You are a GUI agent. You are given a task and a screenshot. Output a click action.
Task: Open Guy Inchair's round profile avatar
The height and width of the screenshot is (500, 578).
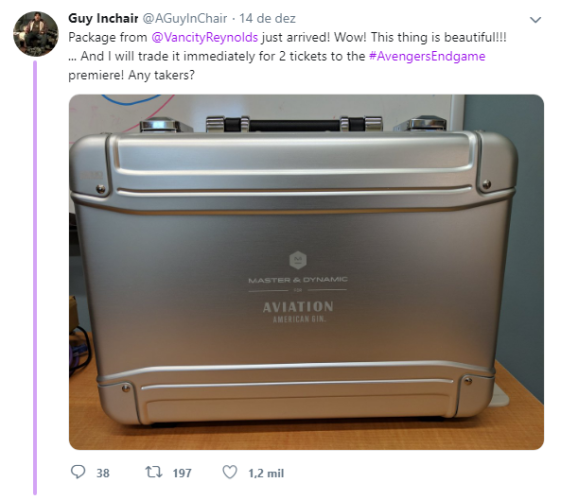pyautogui.click(x=36, y=34)
